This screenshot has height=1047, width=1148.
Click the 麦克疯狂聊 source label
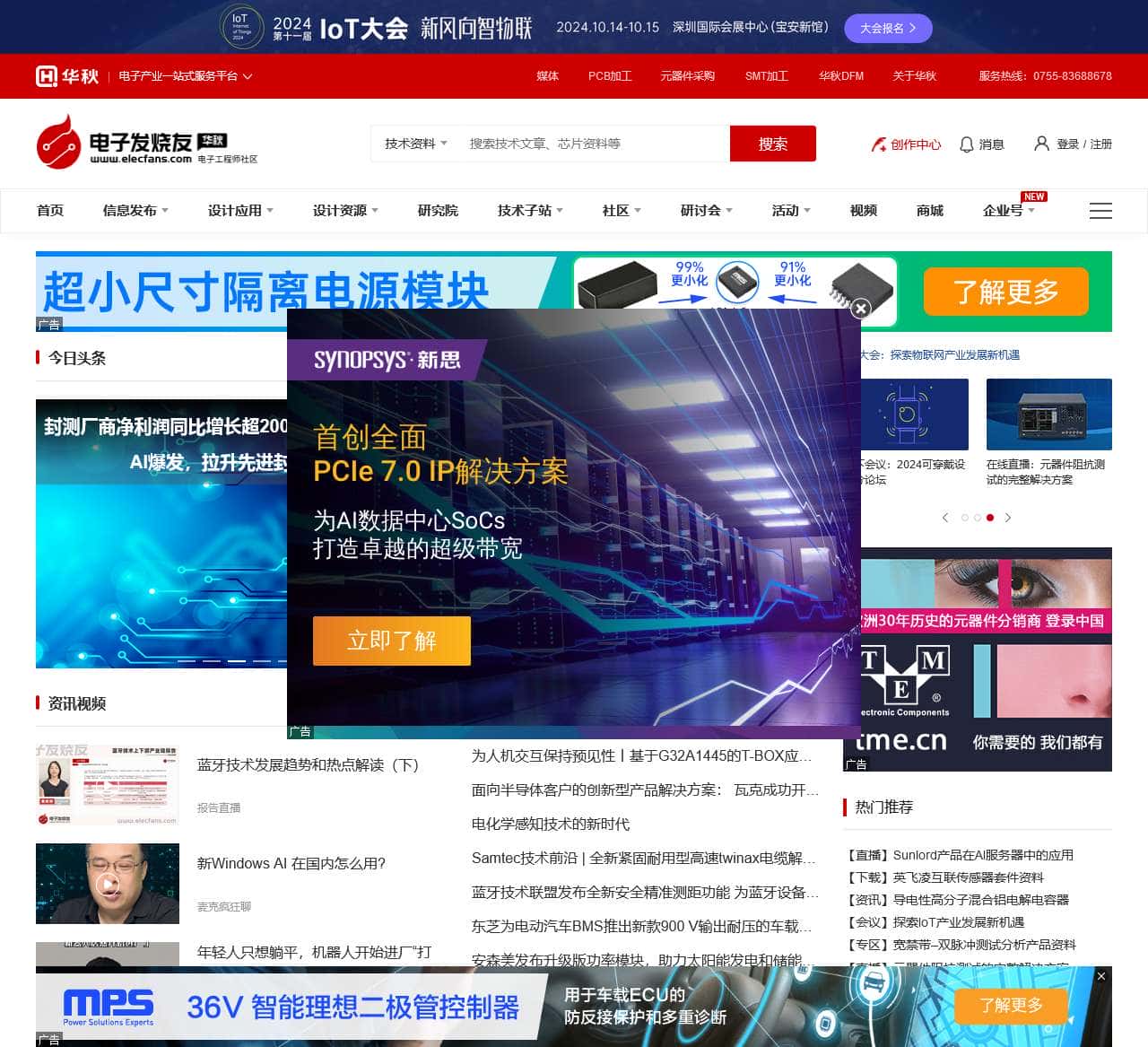(224, 906)
